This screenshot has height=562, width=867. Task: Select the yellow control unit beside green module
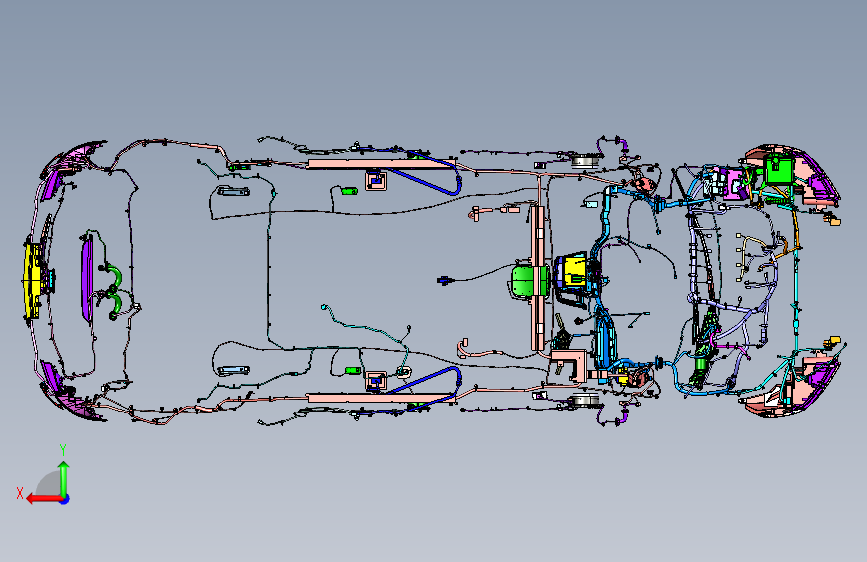(x=573, y=271)
